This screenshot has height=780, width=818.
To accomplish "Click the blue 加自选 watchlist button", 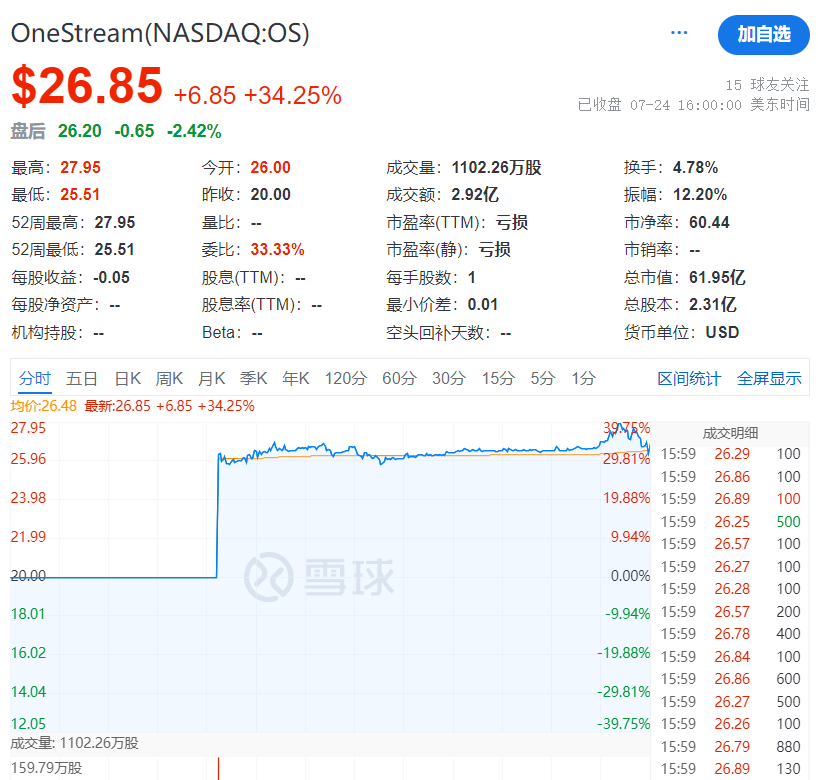I will [x=763, y=34].
